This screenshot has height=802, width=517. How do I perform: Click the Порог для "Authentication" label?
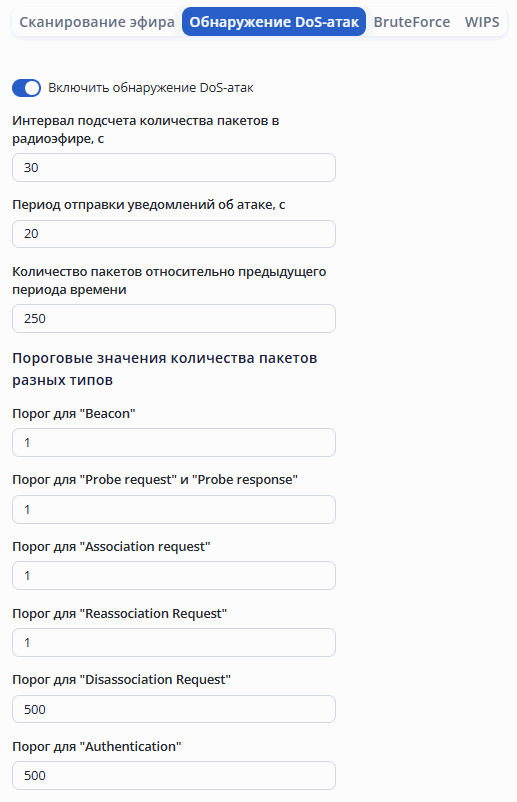97,746
